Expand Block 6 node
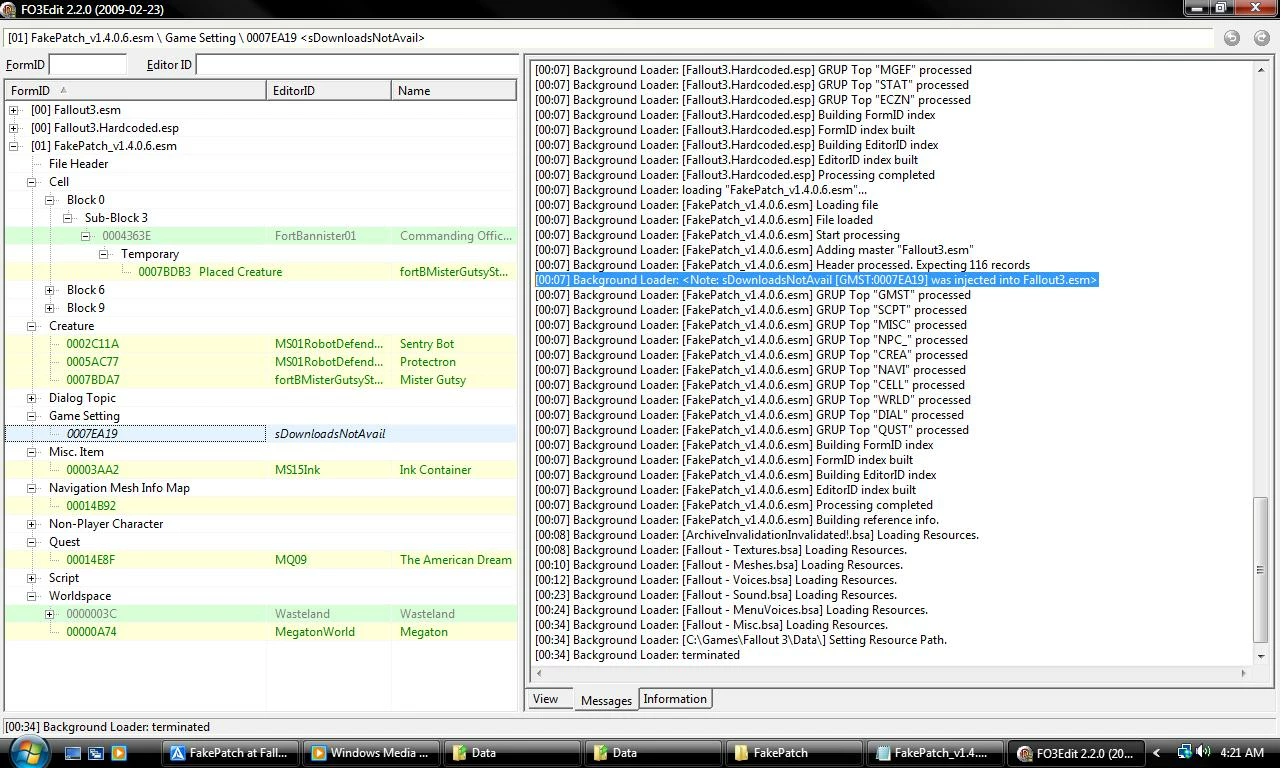This screenshot has width=1281, height=768. [49, 290]
